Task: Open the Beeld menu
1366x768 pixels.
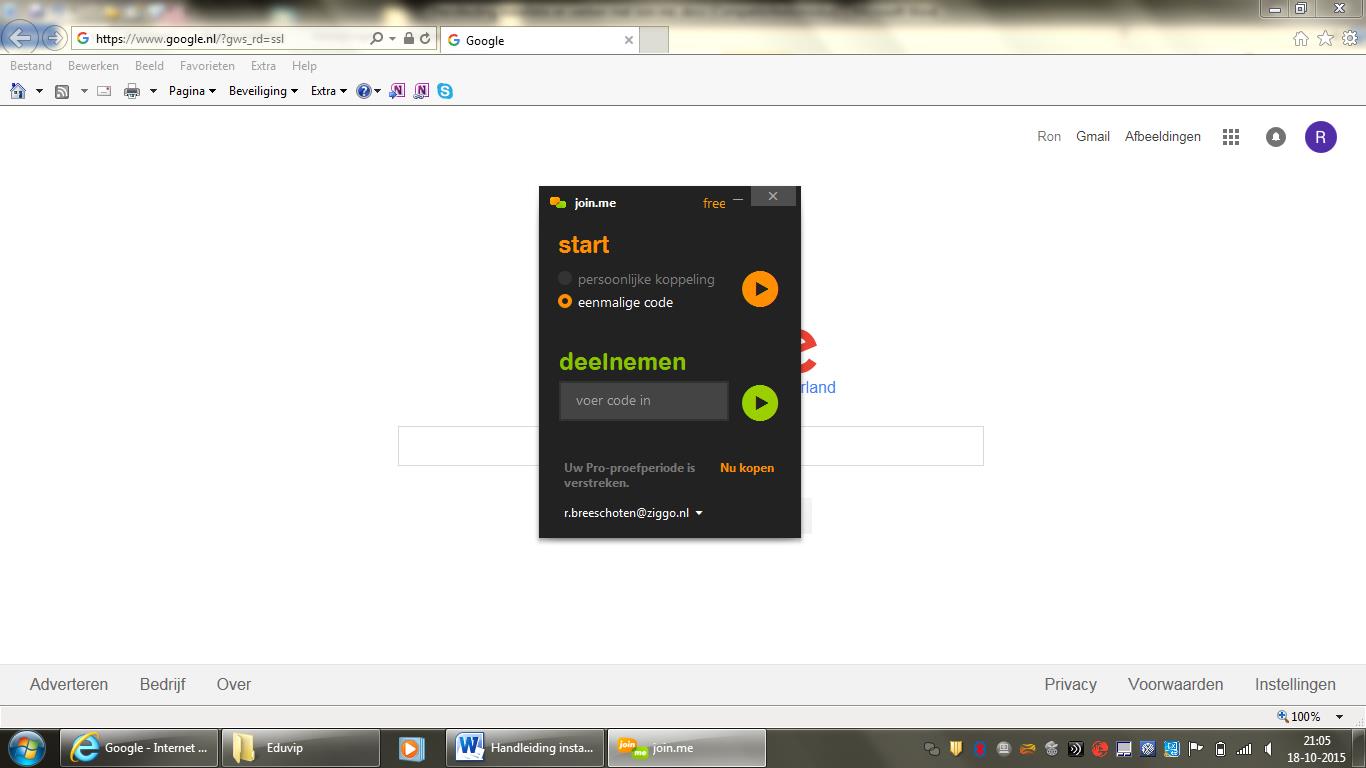Action: (149, 66)
